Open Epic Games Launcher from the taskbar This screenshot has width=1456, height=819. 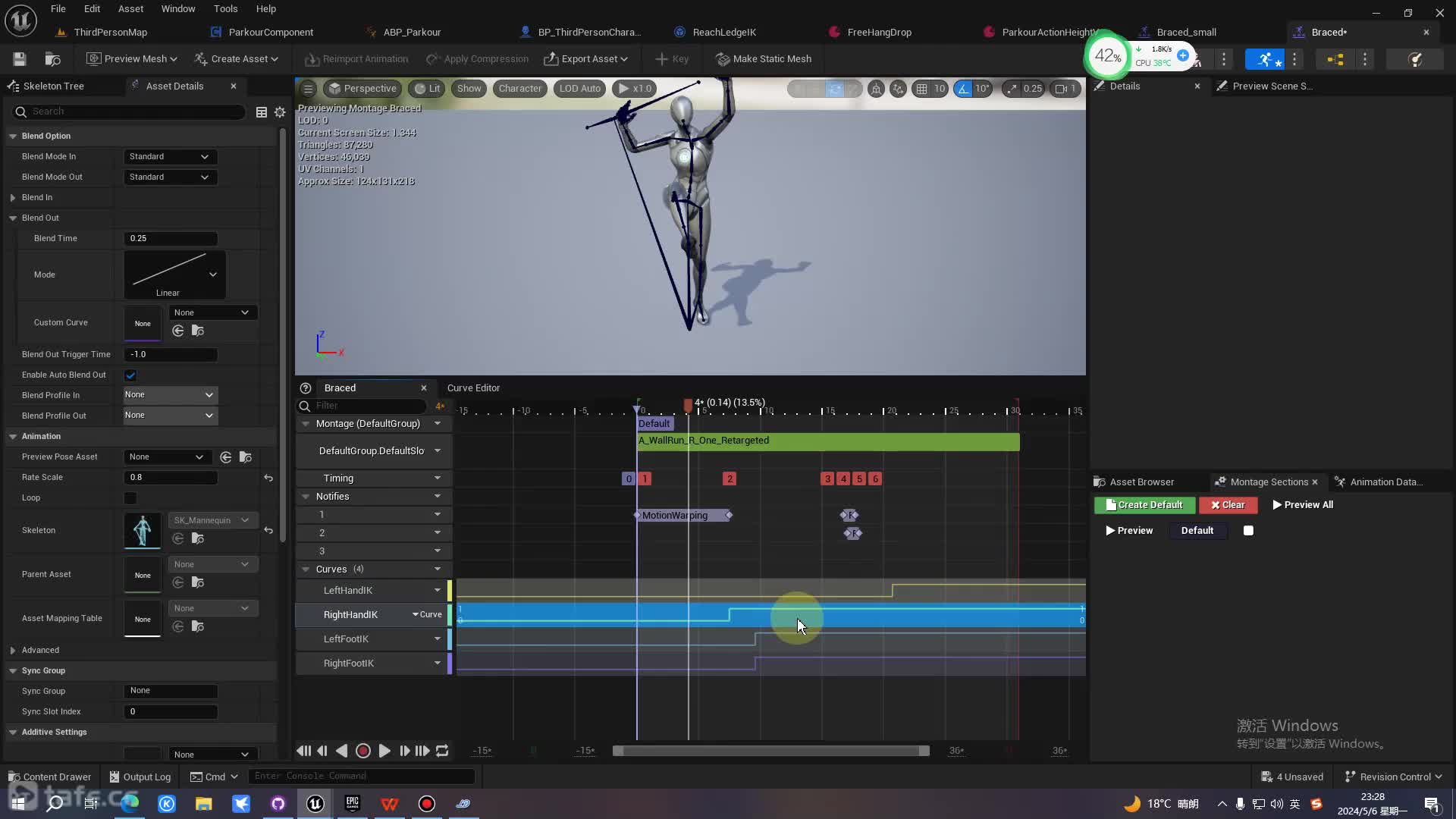click(x=353, y=804)
